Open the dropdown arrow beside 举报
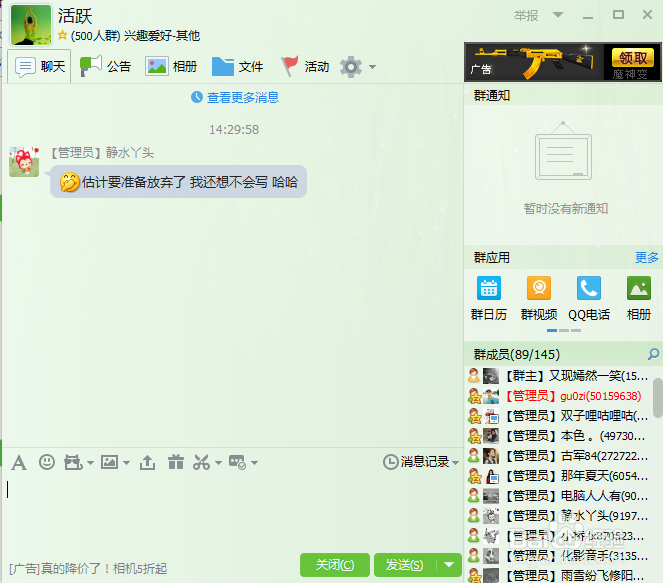This screenshot has width=663, height=583. click(558, 15)
